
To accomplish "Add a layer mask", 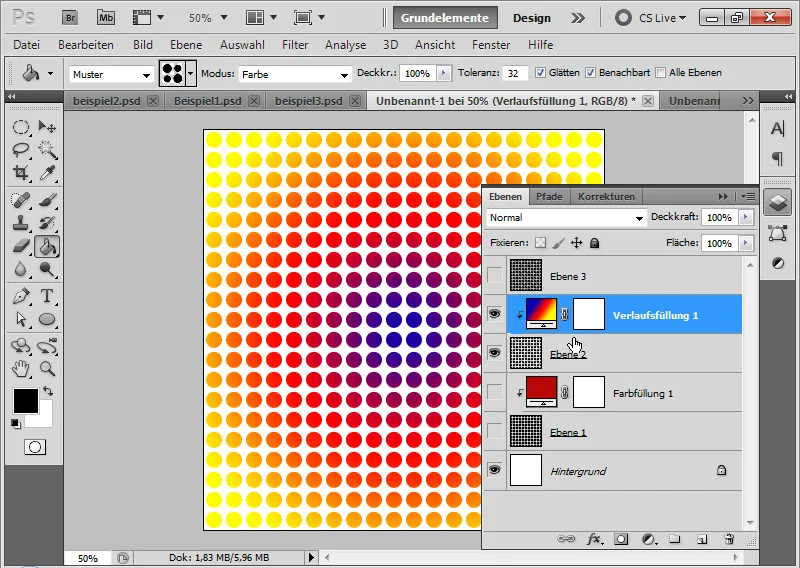I will 621,539.
